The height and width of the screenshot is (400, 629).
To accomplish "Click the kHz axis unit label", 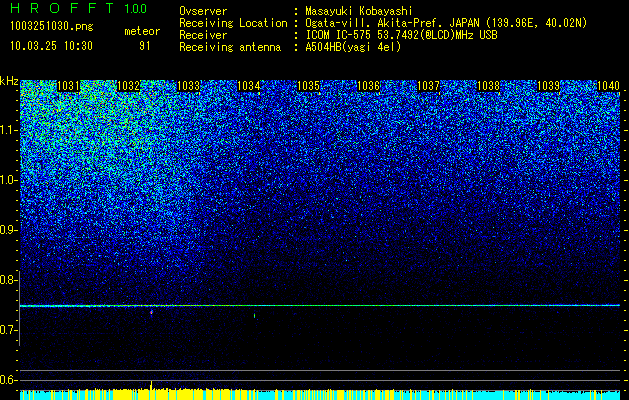I will pos(9,81).
